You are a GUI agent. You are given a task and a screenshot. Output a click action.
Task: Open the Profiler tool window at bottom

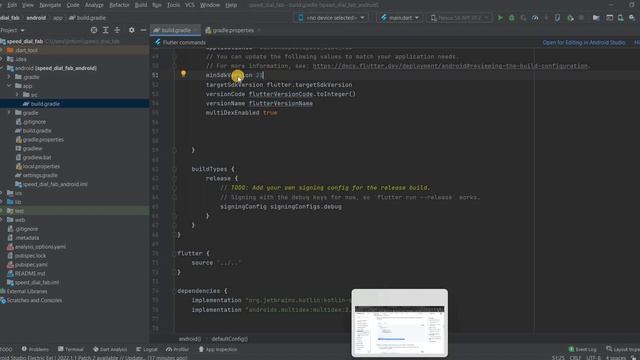click(178, 349)
